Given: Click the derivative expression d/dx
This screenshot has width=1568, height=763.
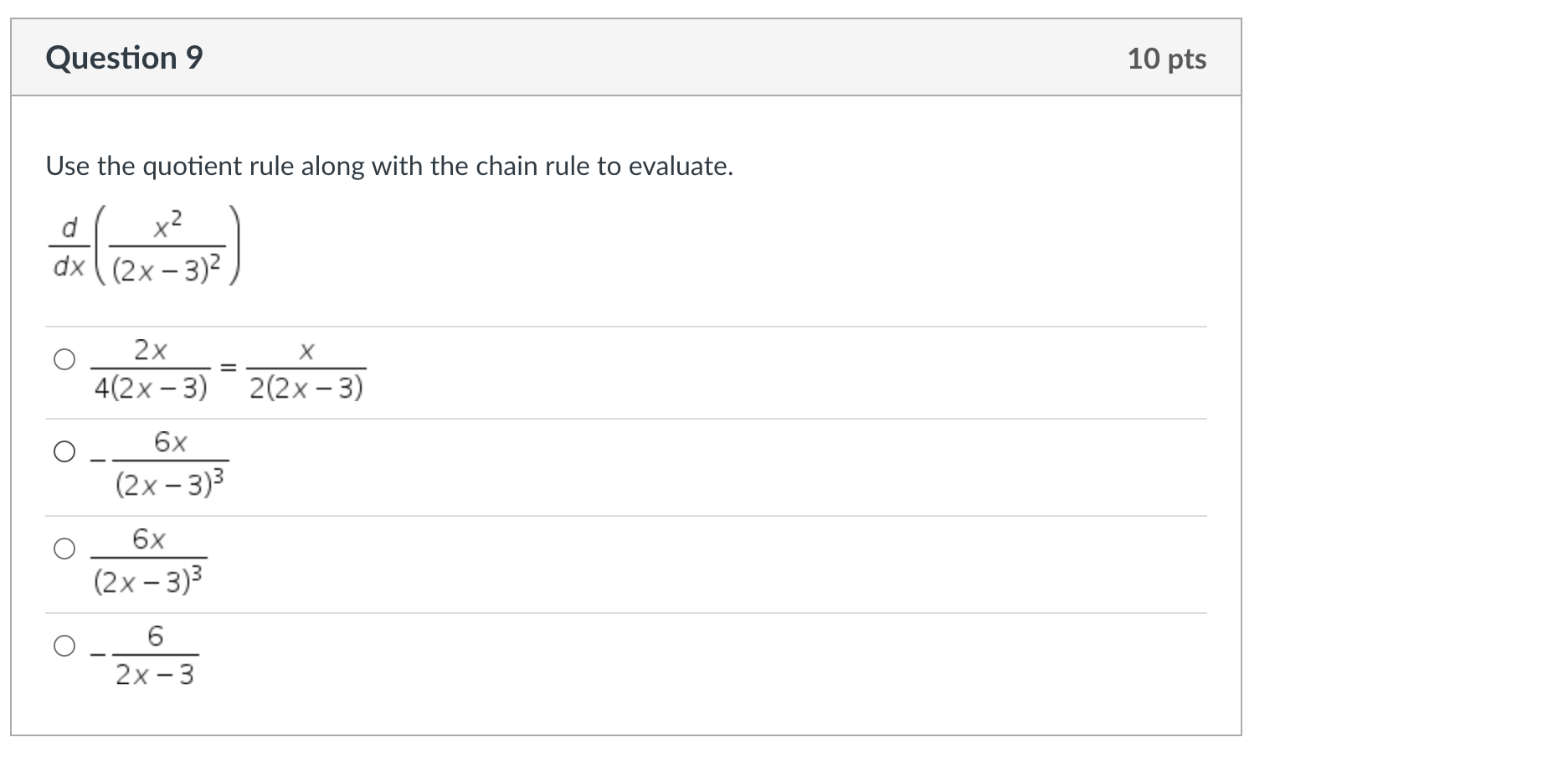Looking at the screenshot, I should [69, 246].
